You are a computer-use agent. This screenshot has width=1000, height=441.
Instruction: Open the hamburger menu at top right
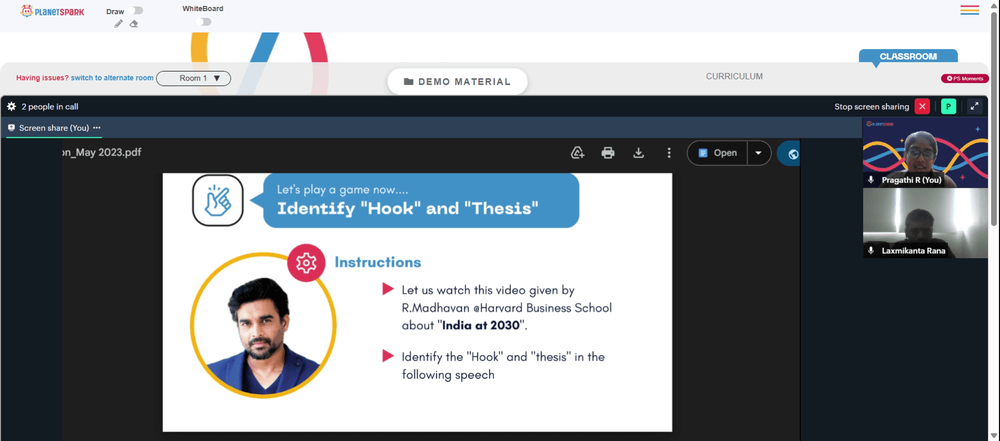point(969,10)
